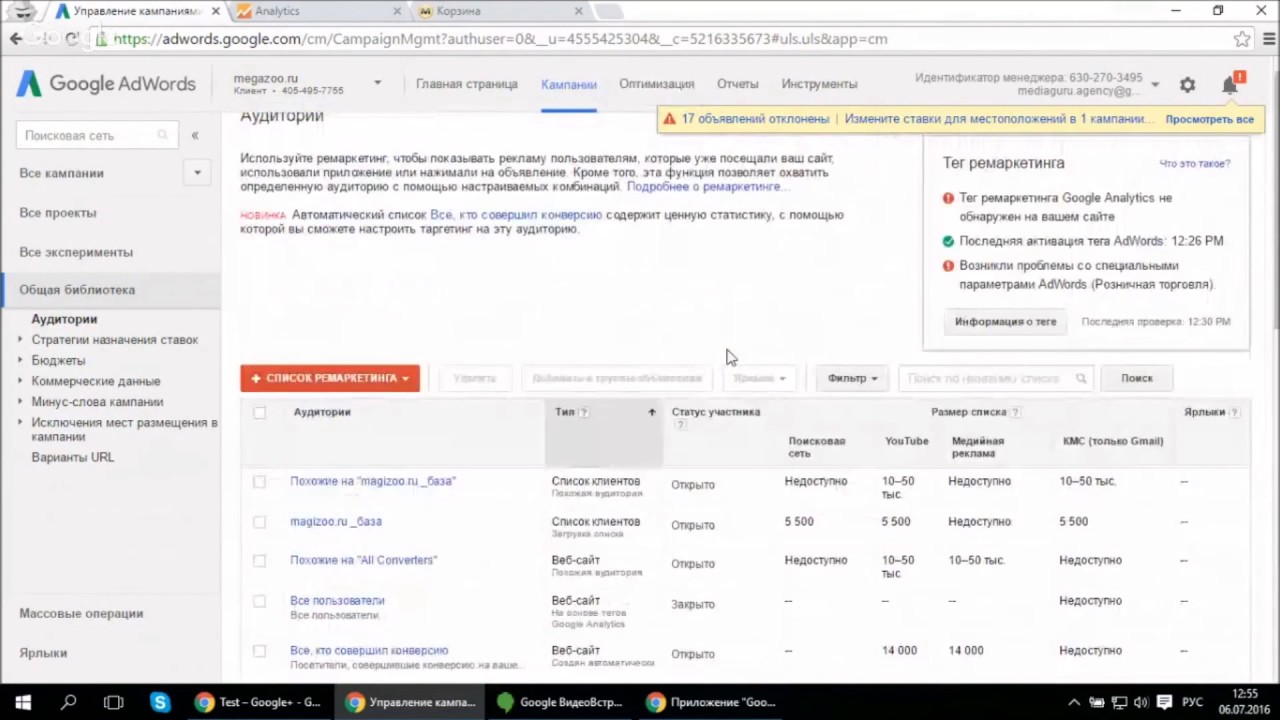1280x720 pixels.
Task: Open the Отчеты tab
Action: point(738,84)
